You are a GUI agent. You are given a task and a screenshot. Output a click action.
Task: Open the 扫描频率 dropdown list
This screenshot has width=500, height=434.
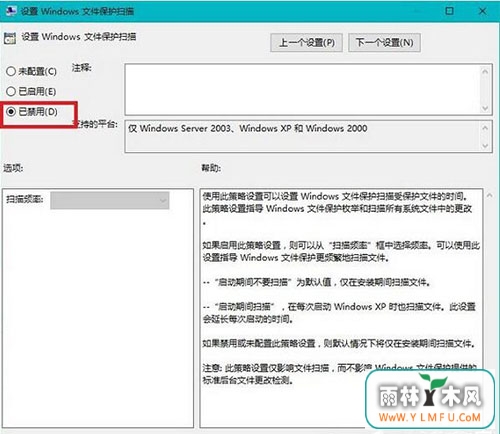[110, 200]
